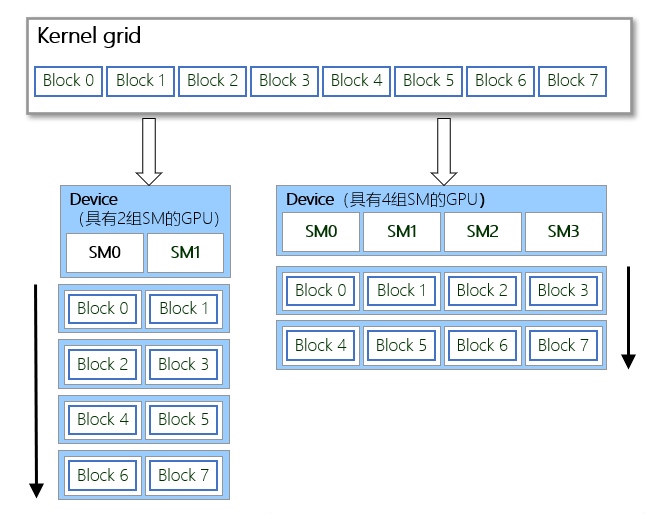Click the long black arrow on the far left

[x=36, y=390]
